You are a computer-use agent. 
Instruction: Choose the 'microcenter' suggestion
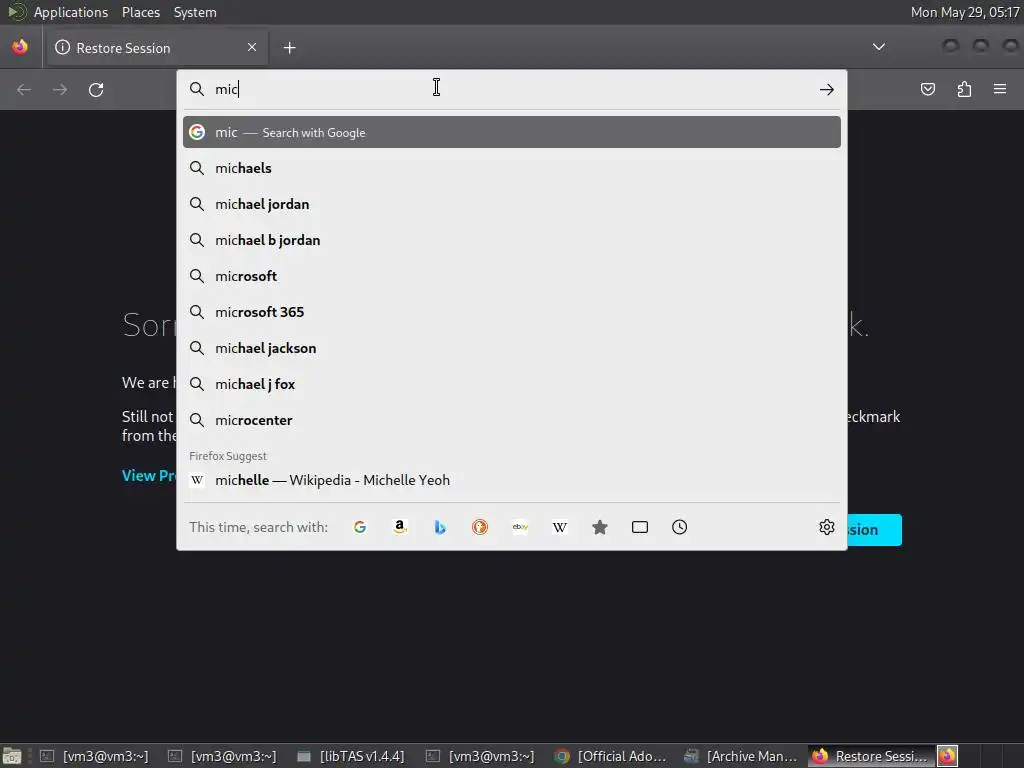coord(511,420)
